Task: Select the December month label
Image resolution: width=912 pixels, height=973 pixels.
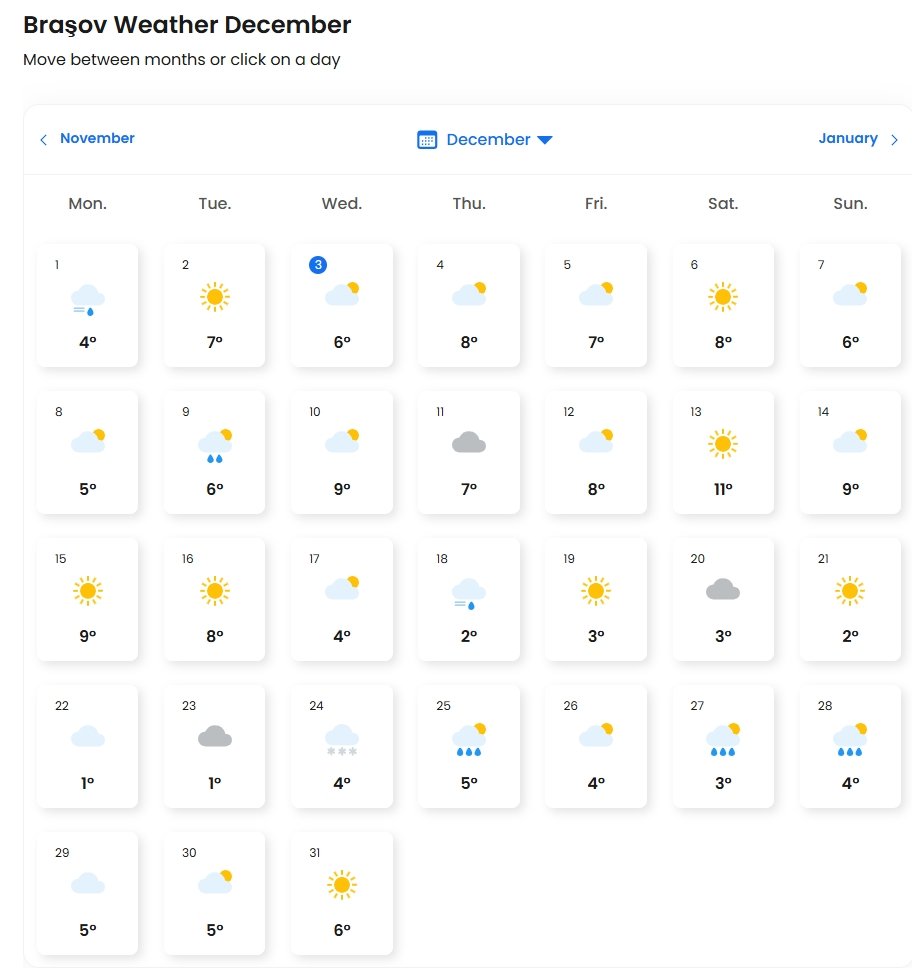Action: click(x=488, y=140)
